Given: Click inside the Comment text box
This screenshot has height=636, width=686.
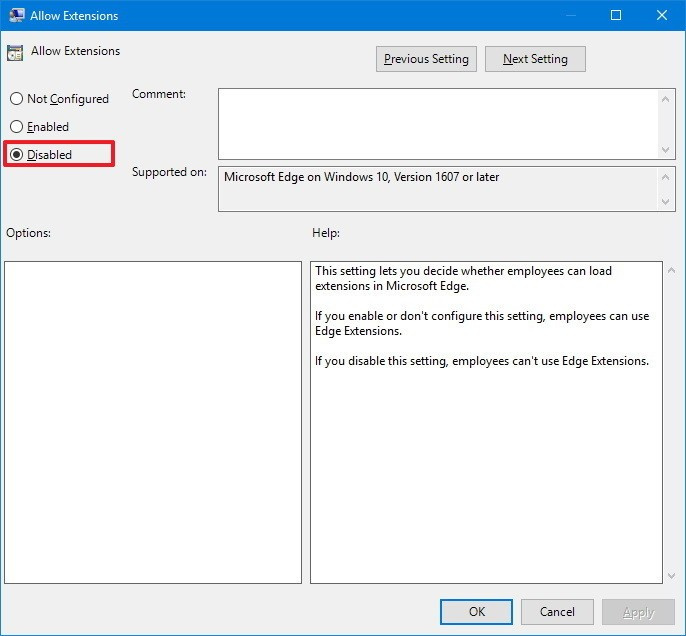Looking at the screenshot, I should 438,123.
